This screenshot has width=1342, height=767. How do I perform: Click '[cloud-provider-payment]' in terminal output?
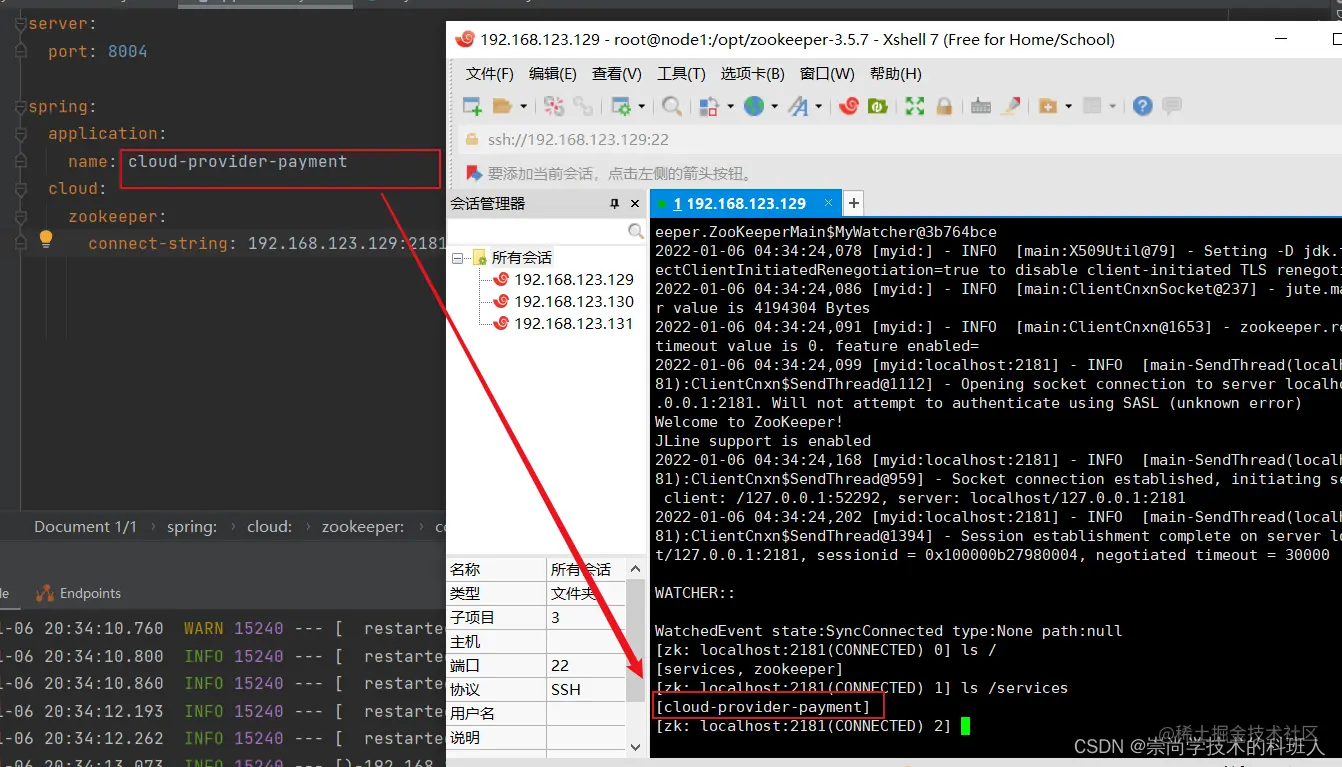763,707
